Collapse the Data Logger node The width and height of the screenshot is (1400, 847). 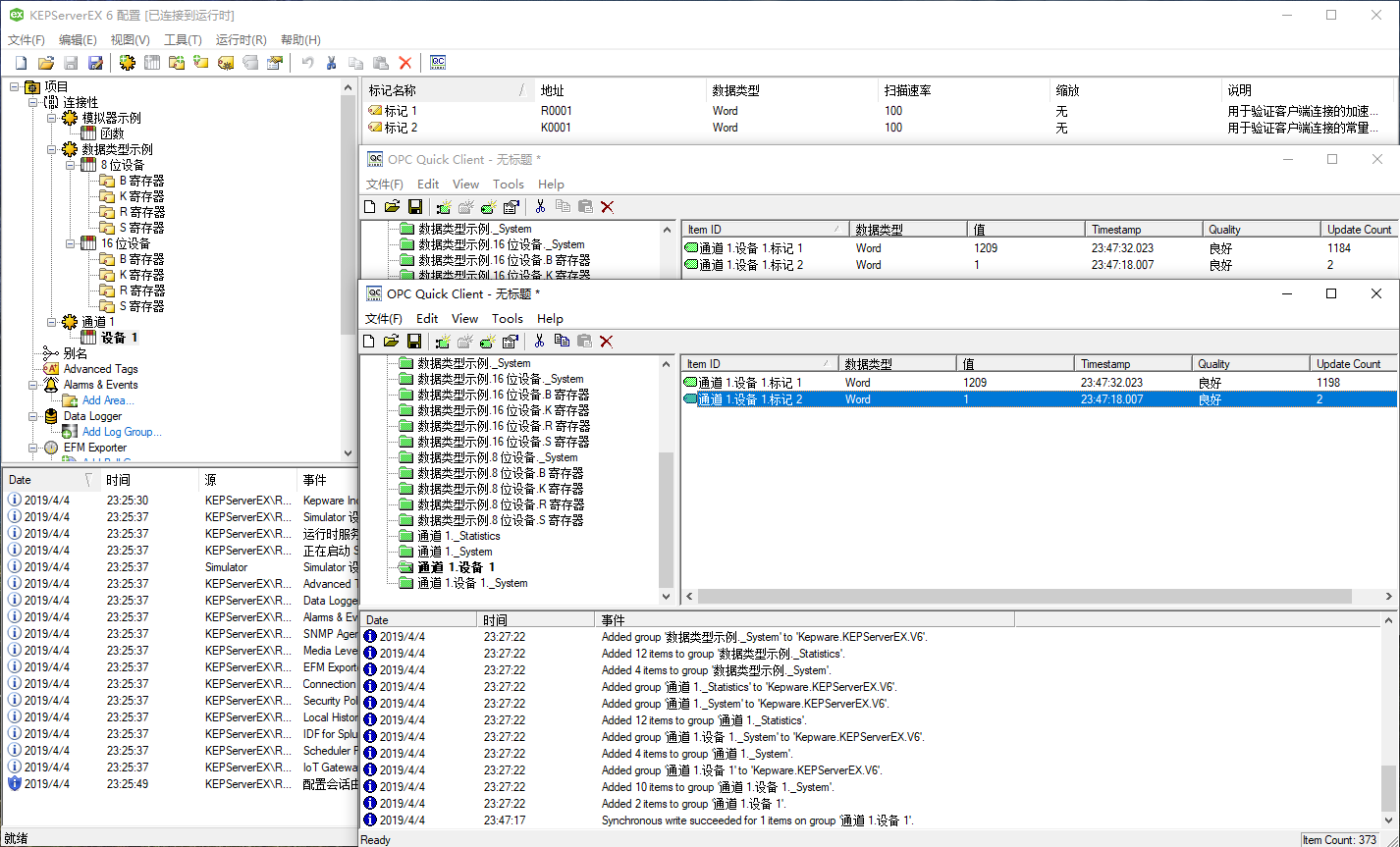coord(32,416)
